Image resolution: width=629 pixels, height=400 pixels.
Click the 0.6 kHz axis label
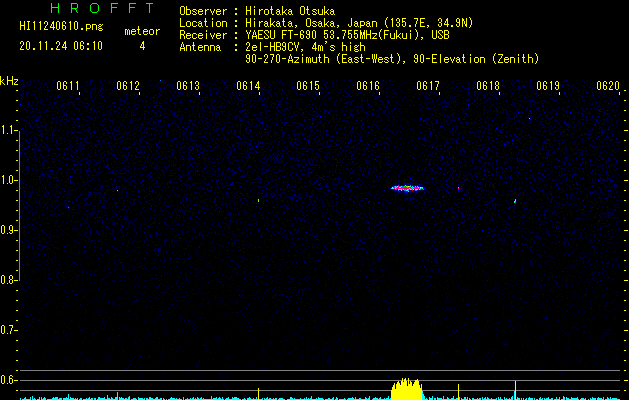(8, 380)
